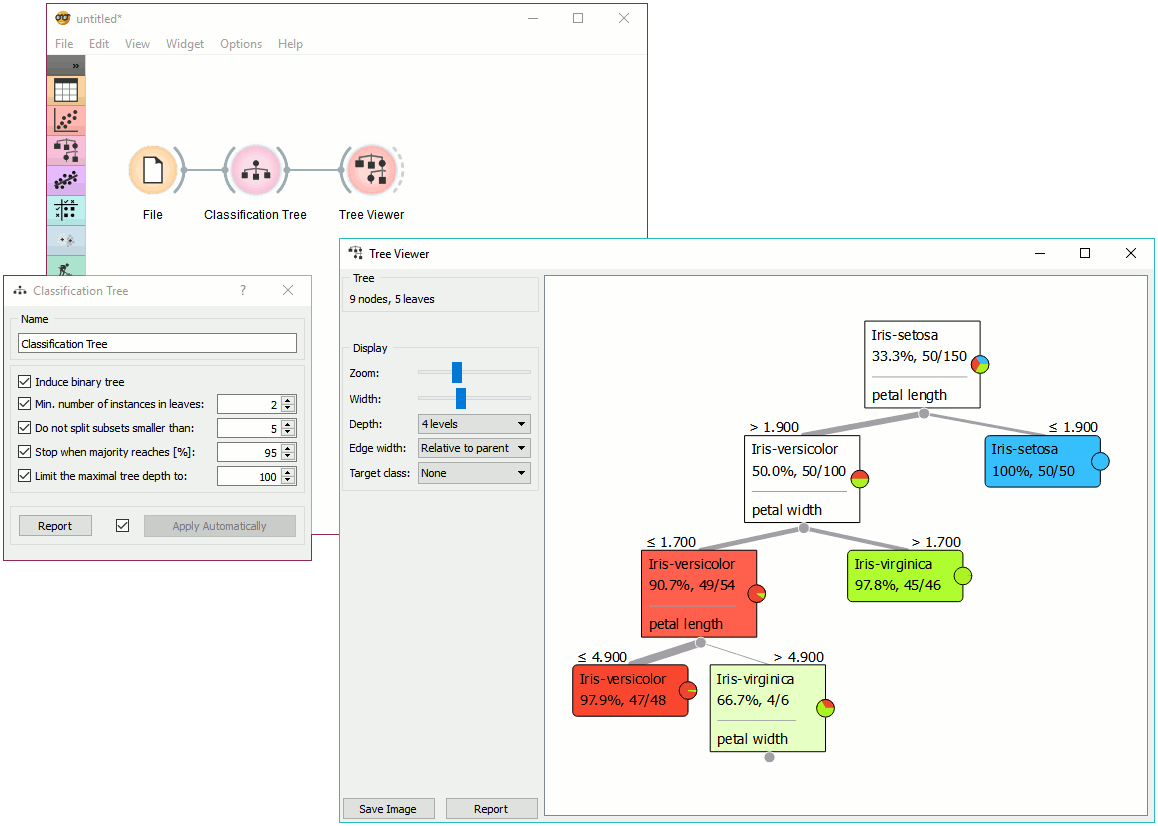Image resolution: width=1158 pixels, height=826 pixels.
Task: Open the Evaluate category in toolbox
Action: tap(66, 210)
